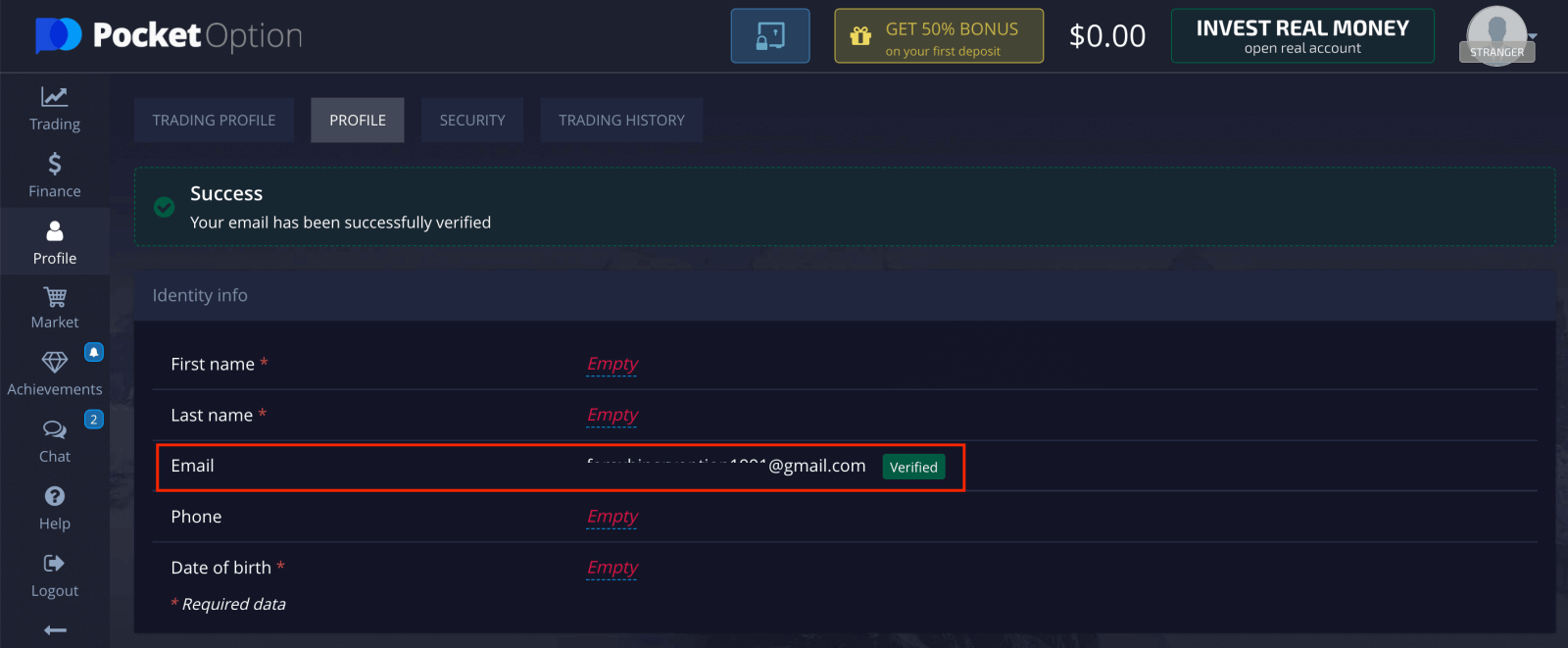Click the Logout icon
Image resolution: width=1568 pixels, height=648 pixels.
55,564
